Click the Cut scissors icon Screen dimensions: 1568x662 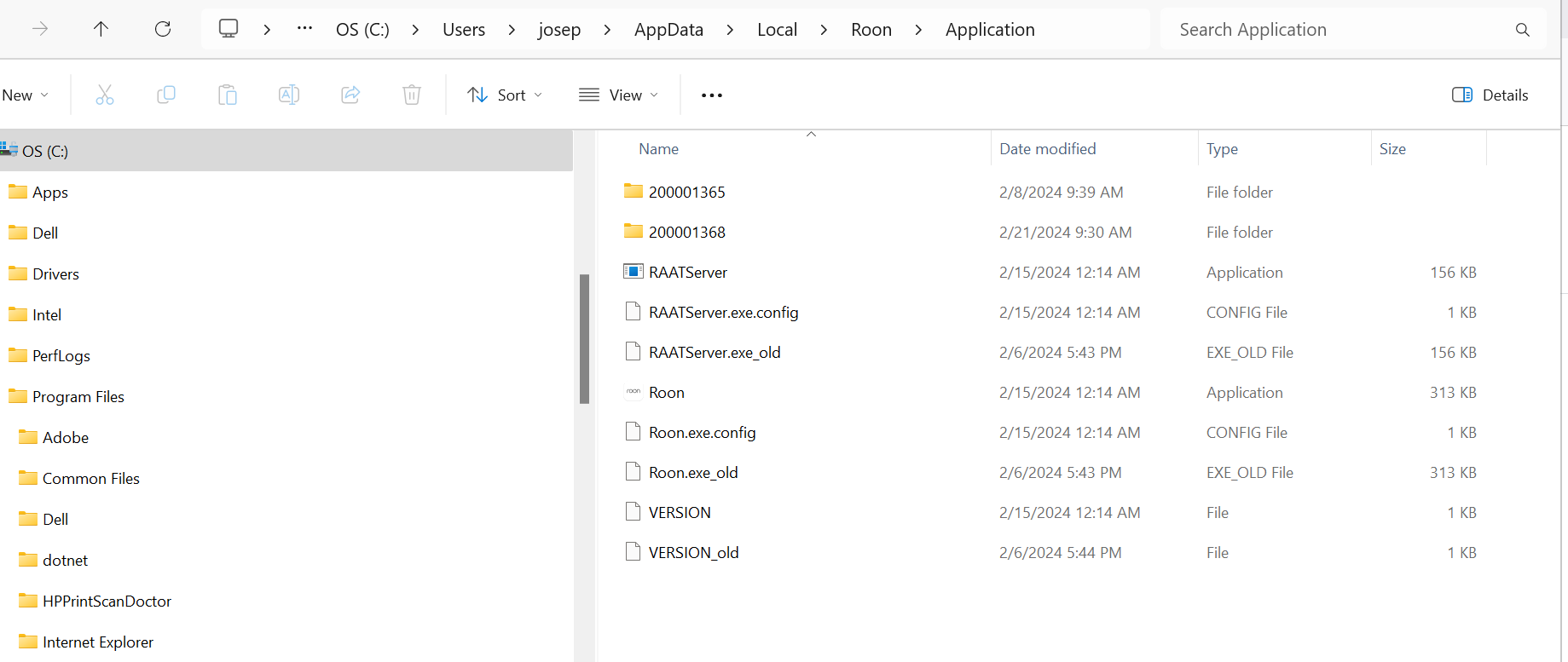click(105, 95)
